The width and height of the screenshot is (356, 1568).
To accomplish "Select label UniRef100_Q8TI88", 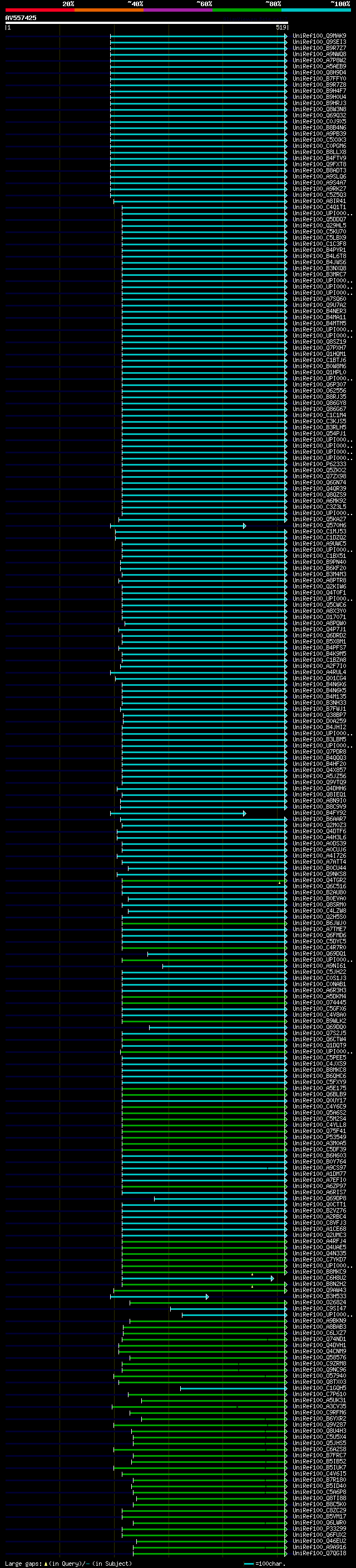I will click(x=319, y=1498).
